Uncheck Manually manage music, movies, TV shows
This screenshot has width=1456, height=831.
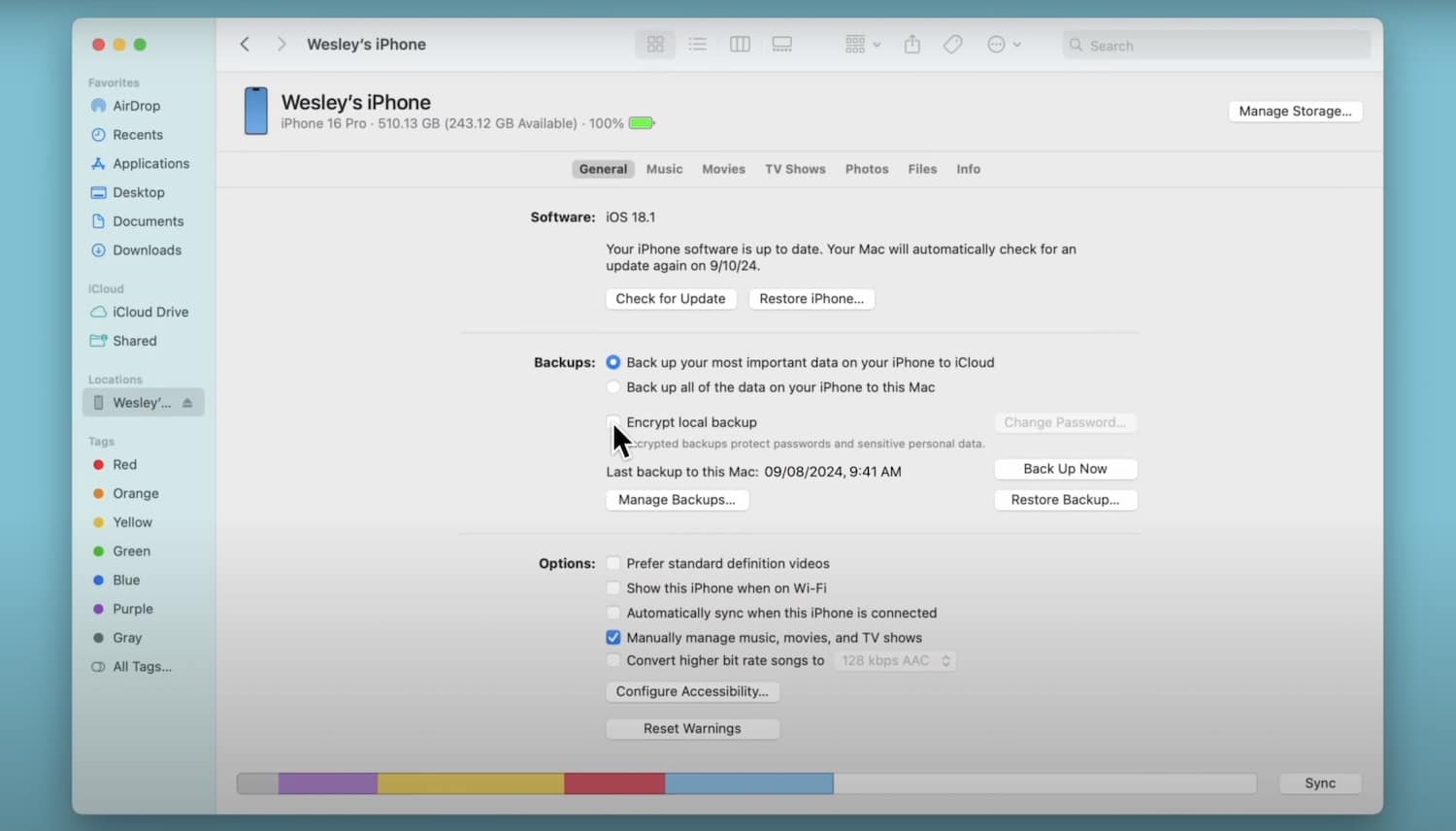point(613,638)
